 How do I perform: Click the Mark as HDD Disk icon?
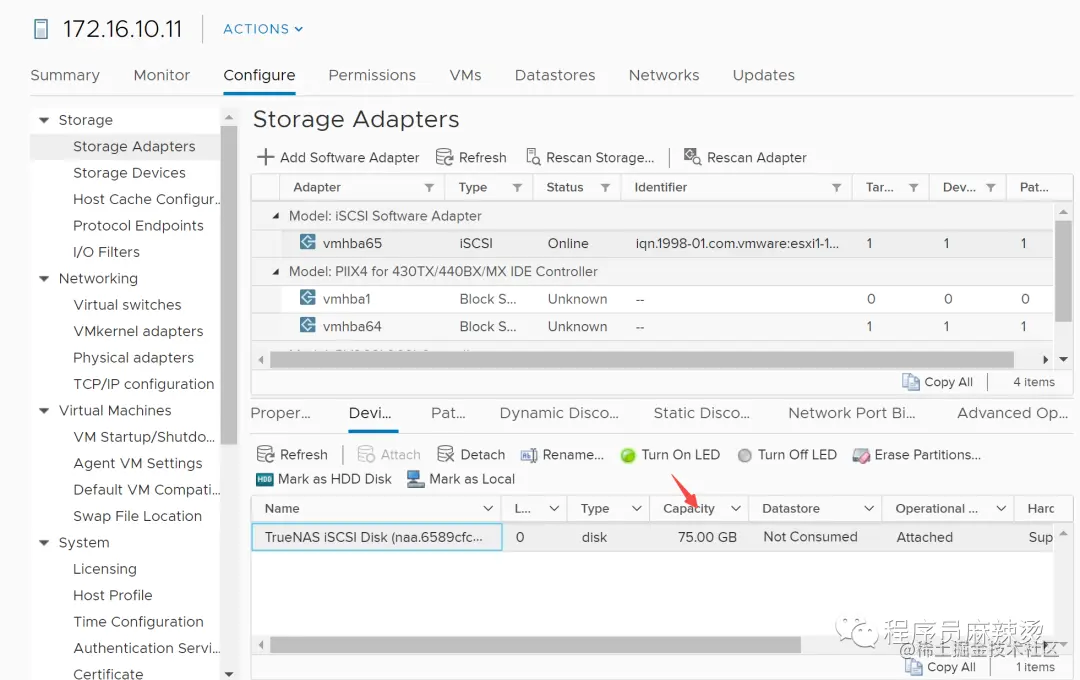pos(264,480)
